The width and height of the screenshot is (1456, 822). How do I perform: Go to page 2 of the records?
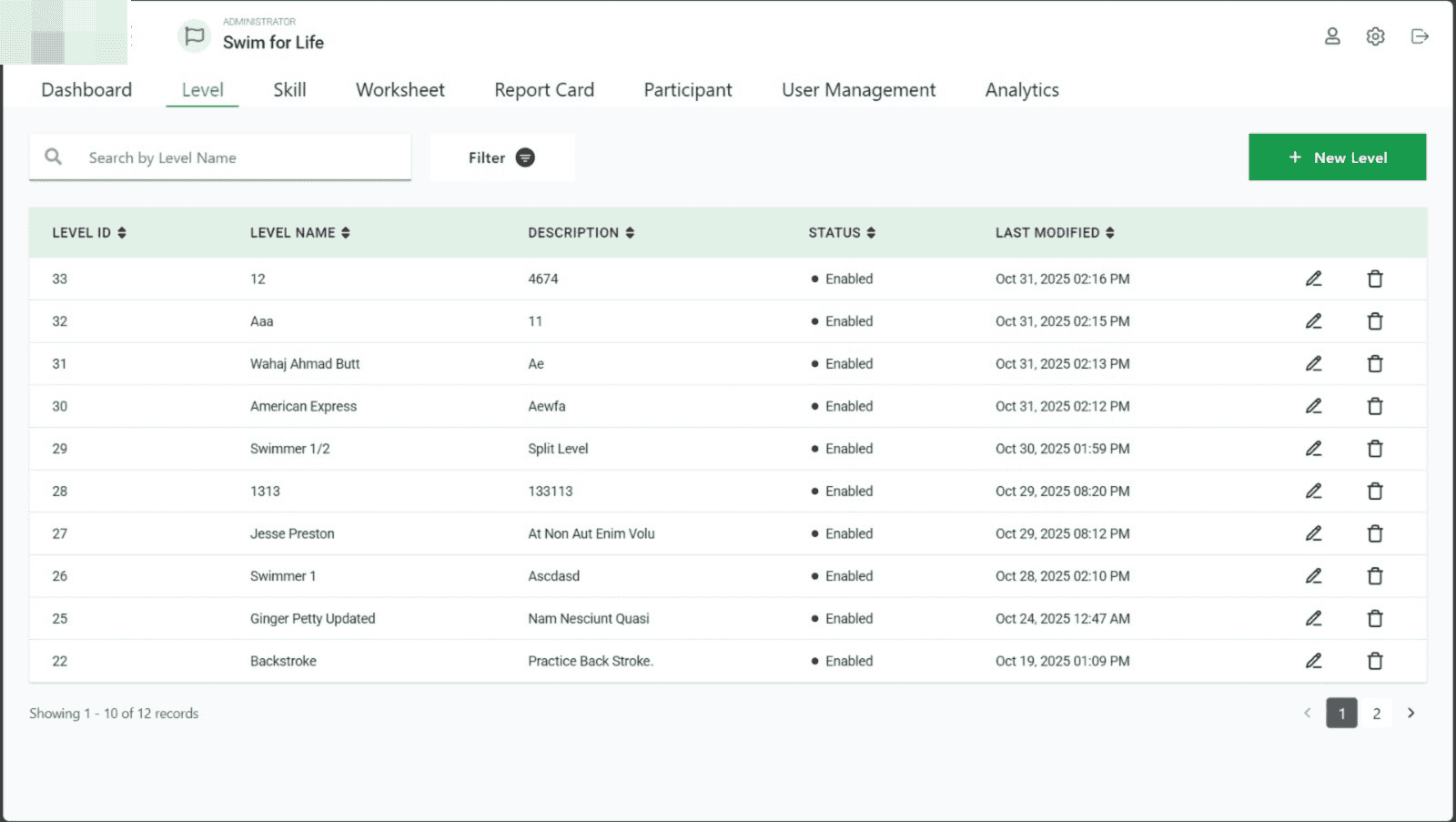[1377, 713]
